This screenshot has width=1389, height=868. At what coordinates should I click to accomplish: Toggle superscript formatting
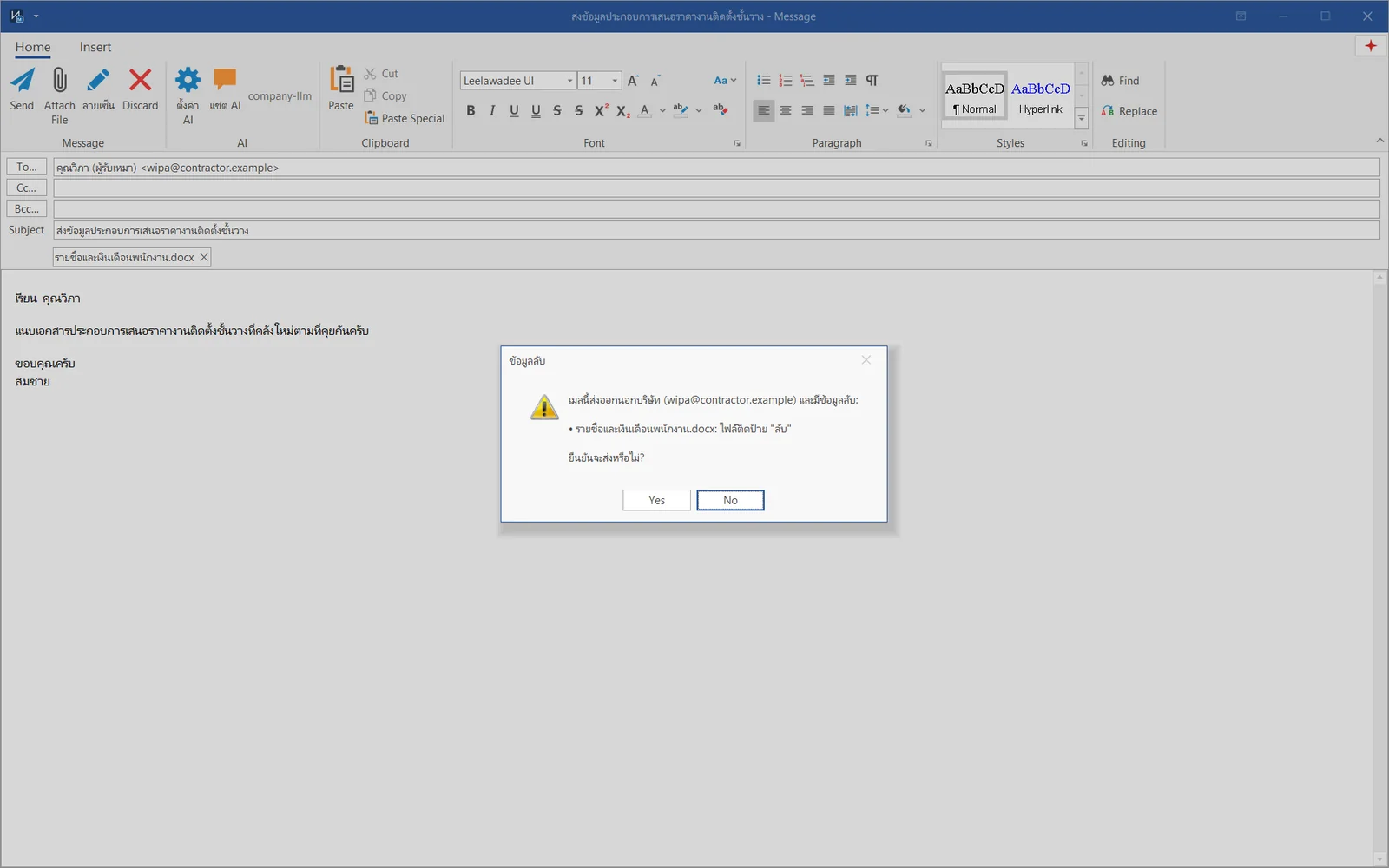pos(601,110)
